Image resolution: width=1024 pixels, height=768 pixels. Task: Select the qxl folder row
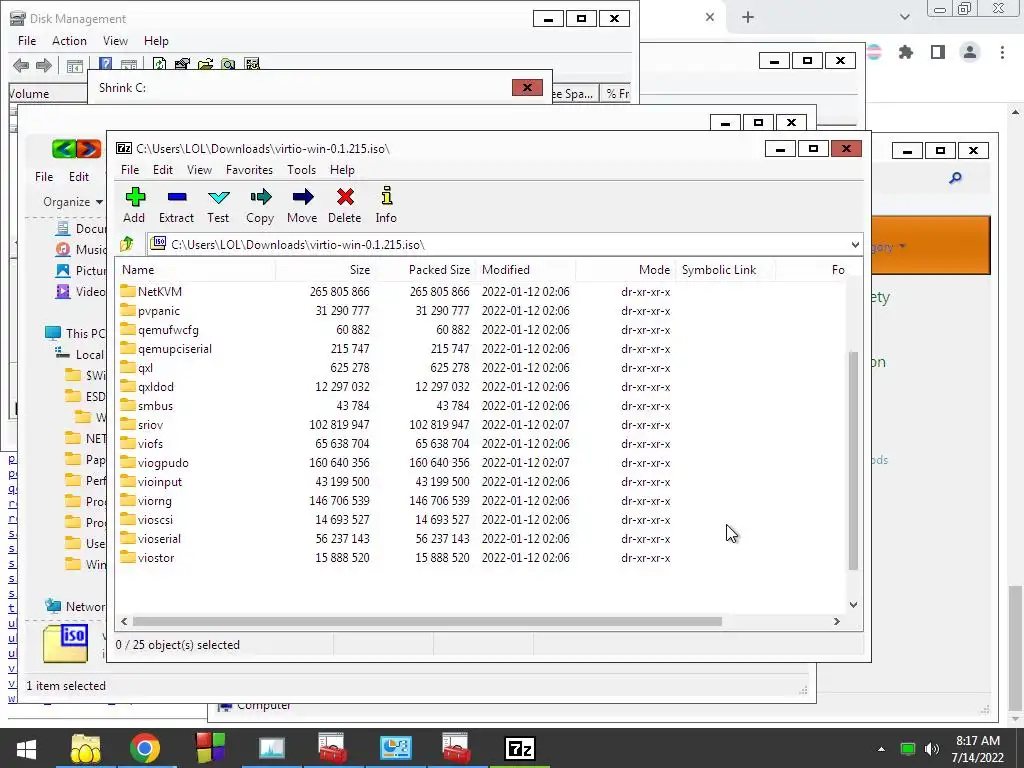pyautogui.click(x=481, y=368)
